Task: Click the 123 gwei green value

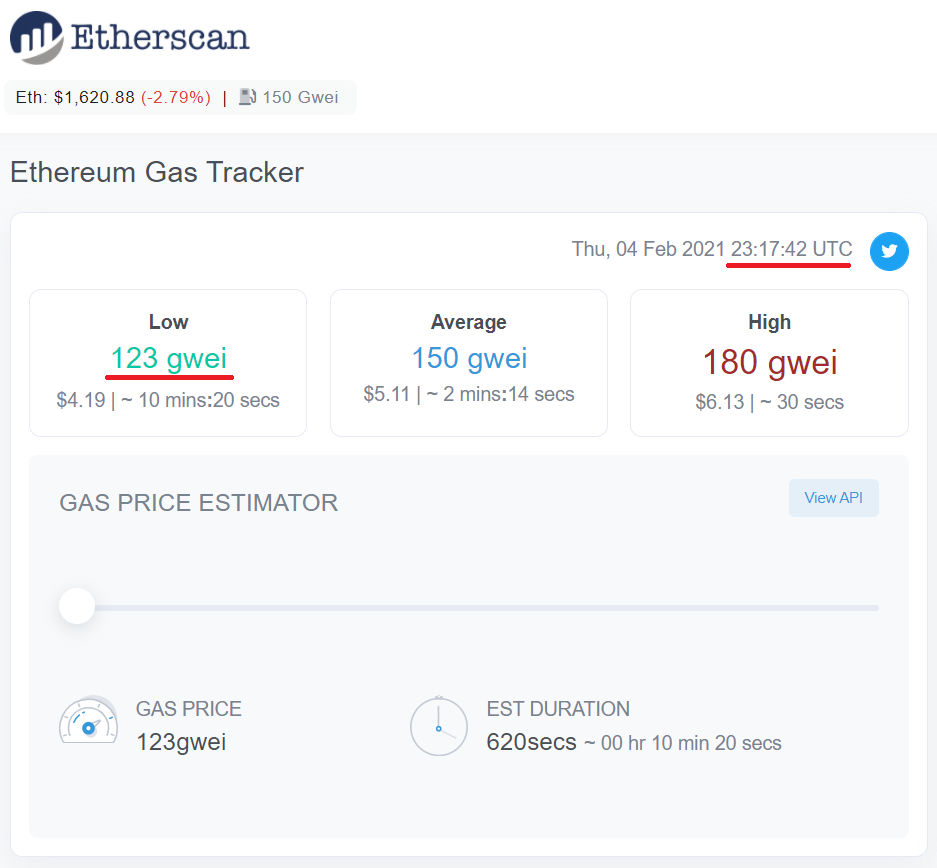Action: pos(169,358)
